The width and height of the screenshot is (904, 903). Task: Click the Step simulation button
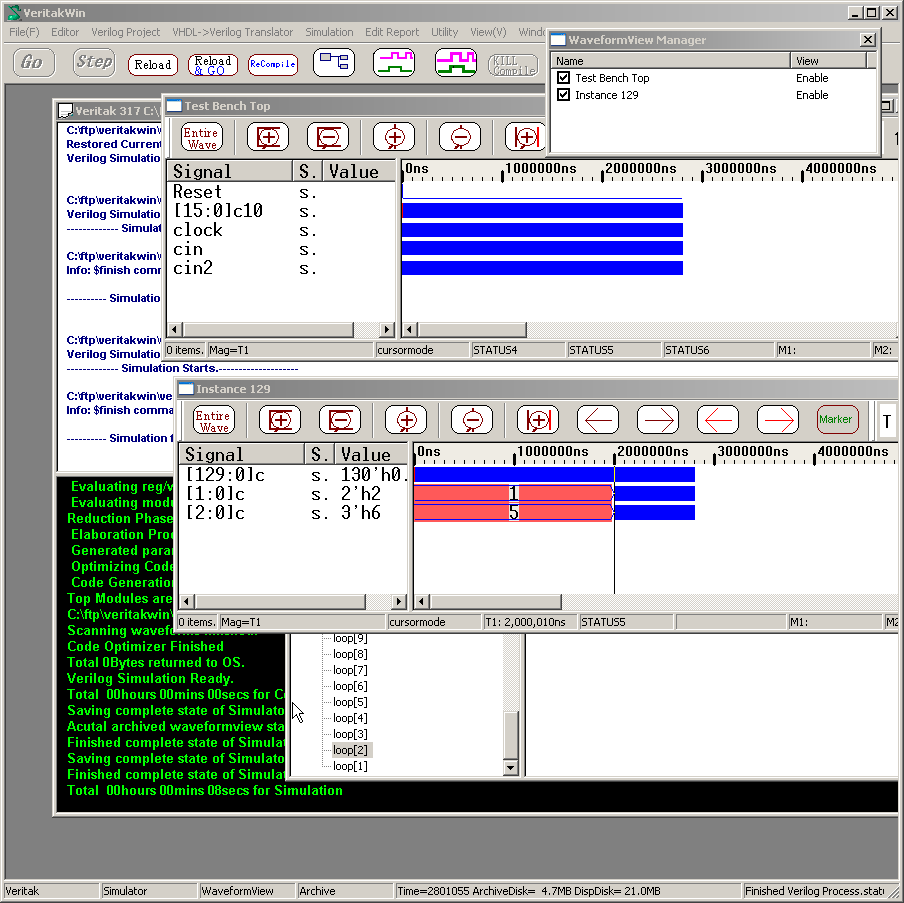94,62
